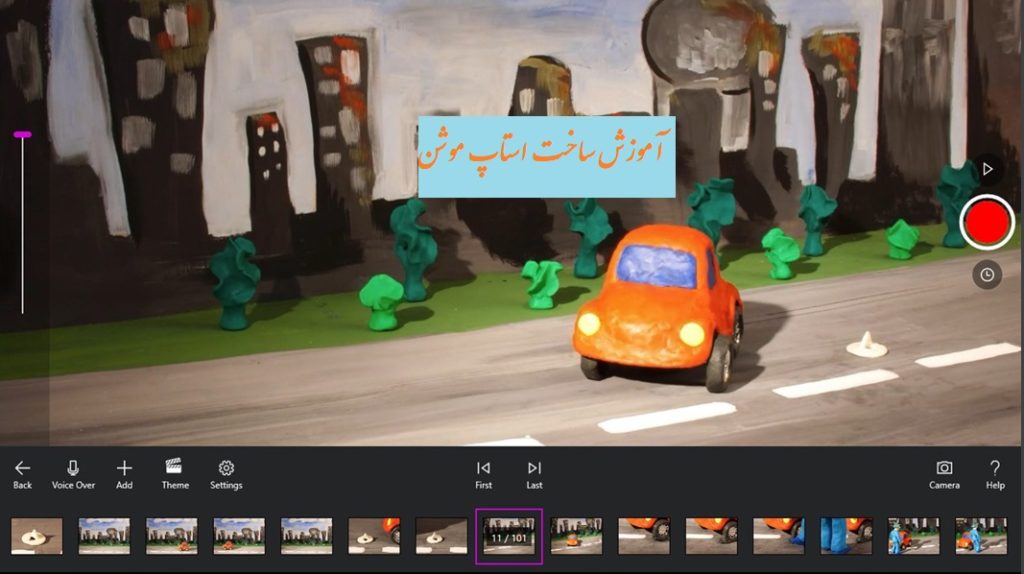
Task: Open the Help question mark
Action: tap(995, 473)
